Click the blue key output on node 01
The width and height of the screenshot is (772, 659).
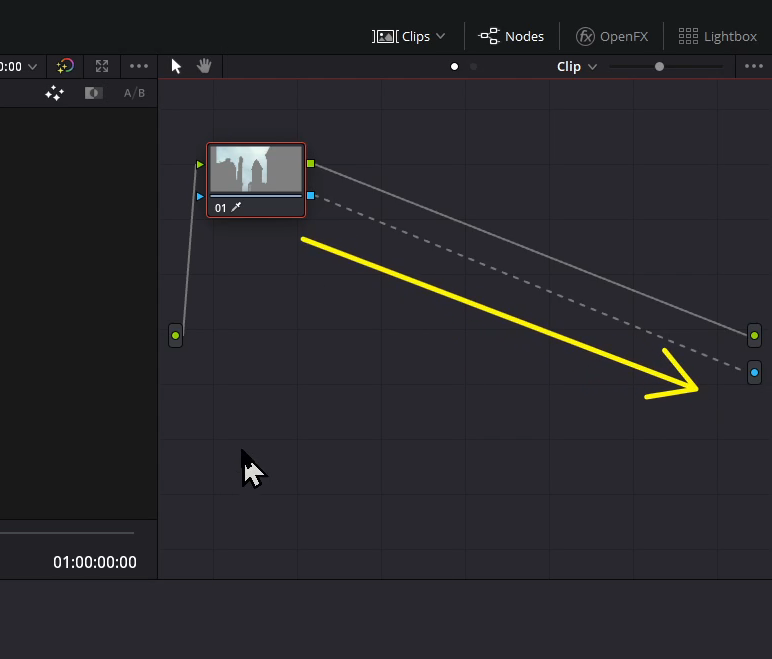click(x=311, y=196)
